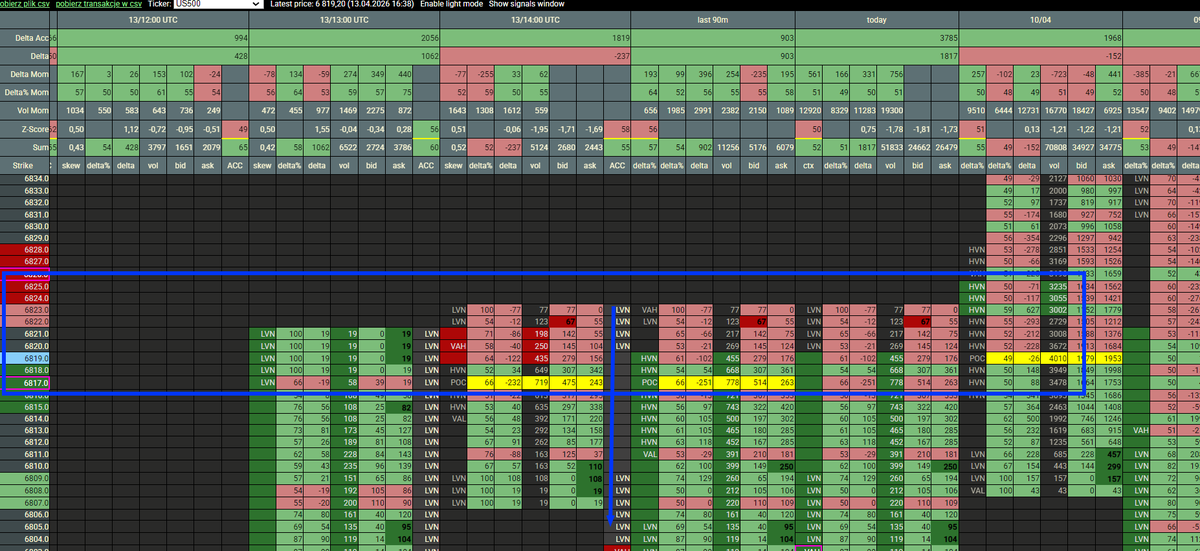
Task: Select strike row 6807.0
Action: tap(24, 502)
